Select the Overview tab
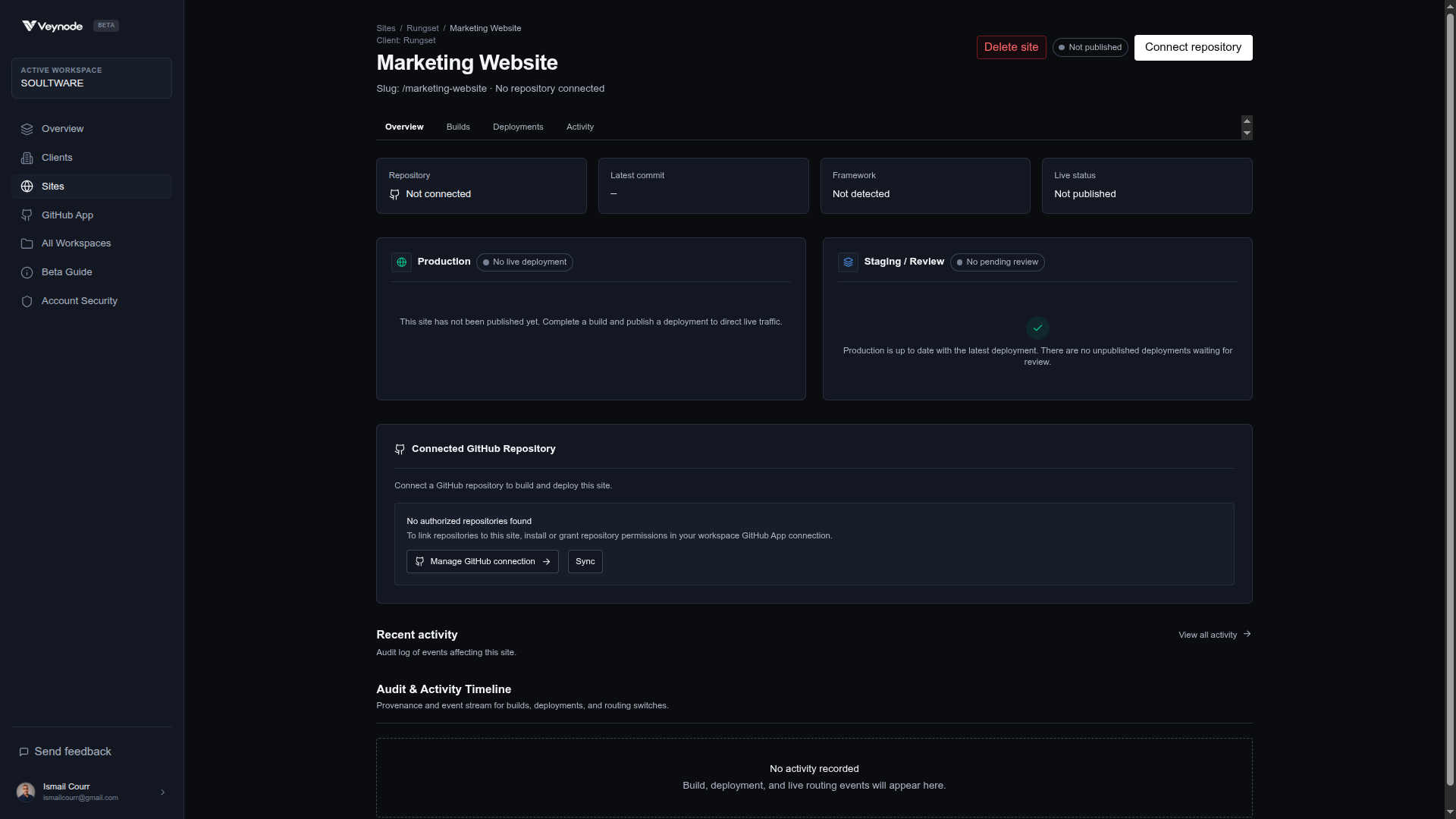The height and width of the screenshot is (819, 1456). point(404,127)
